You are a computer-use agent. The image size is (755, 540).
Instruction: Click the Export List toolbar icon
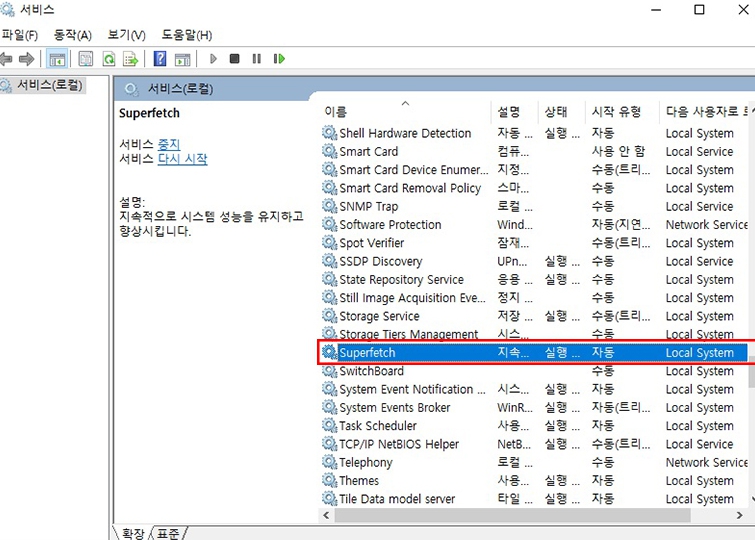tap(130, 59)
